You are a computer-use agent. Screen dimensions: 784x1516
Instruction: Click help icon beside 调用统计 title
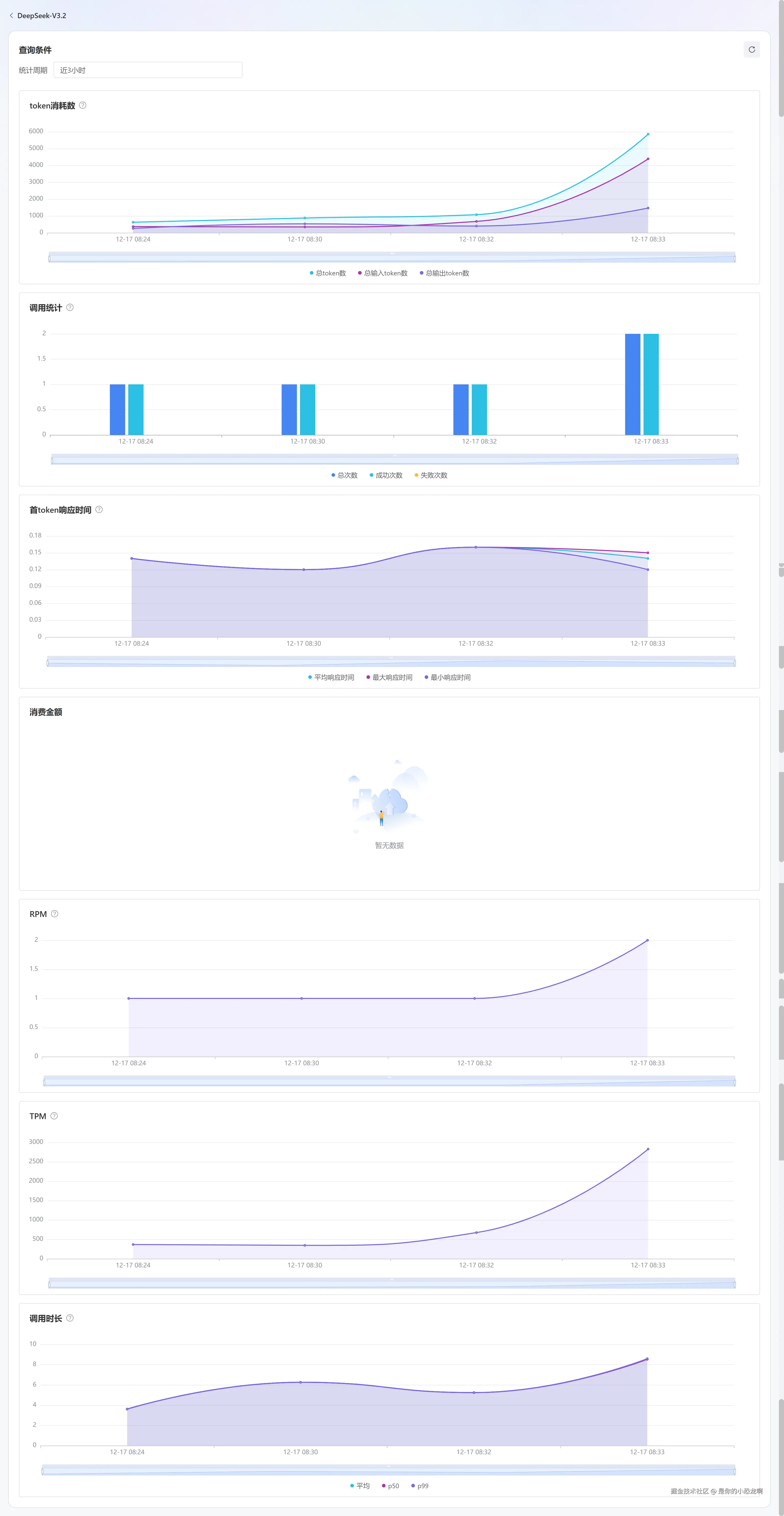70,307
